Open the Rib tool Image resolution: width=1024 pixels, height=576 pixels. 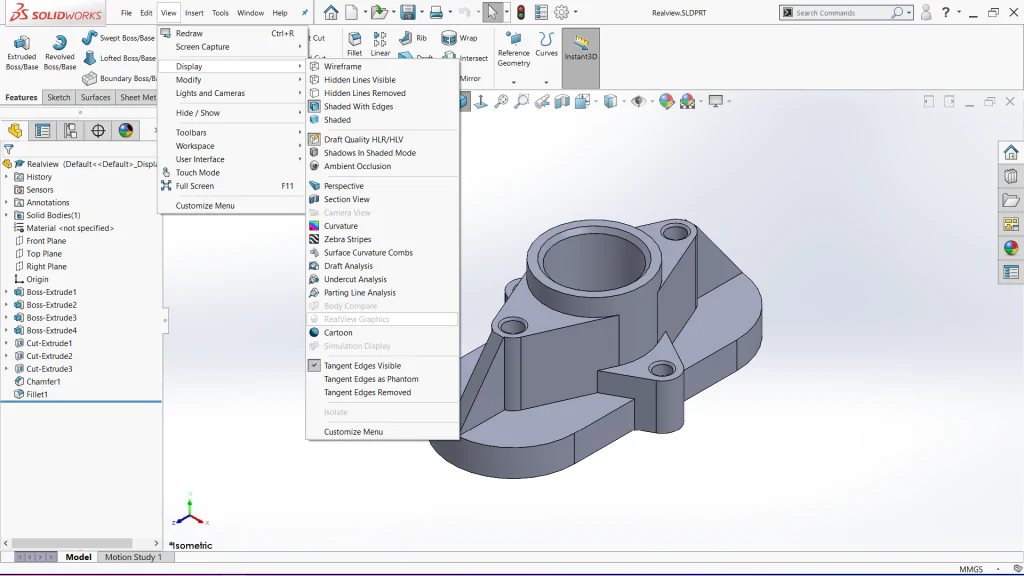(x=413, y=38)
